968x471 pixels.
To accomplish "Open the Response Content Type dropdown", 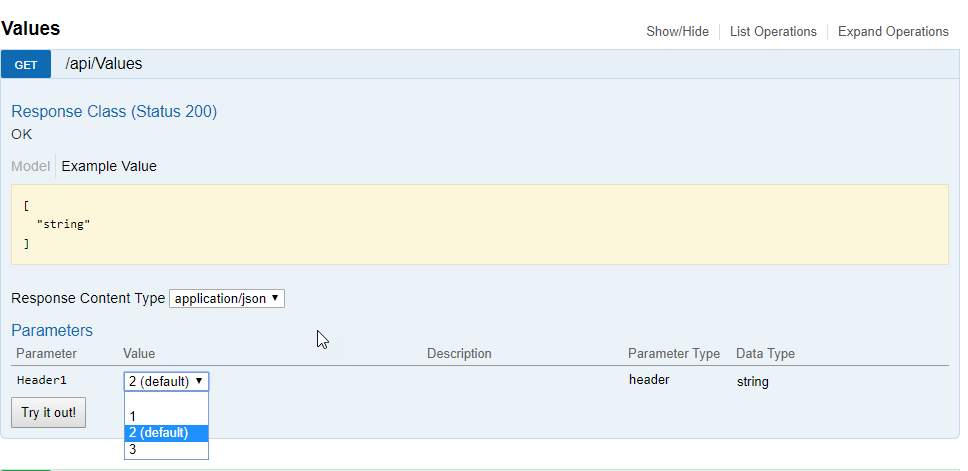I will coord(227,298).
